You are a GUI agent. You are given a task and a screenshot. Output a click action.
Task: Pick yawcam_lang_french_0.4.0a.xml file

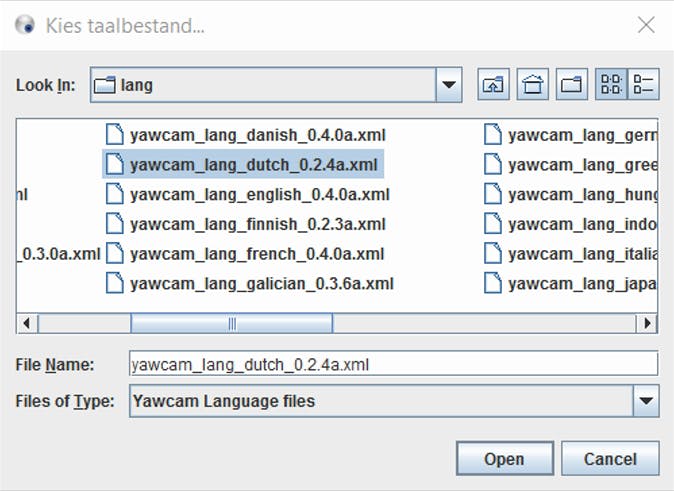pyautogui.click(x=256, y=254)
